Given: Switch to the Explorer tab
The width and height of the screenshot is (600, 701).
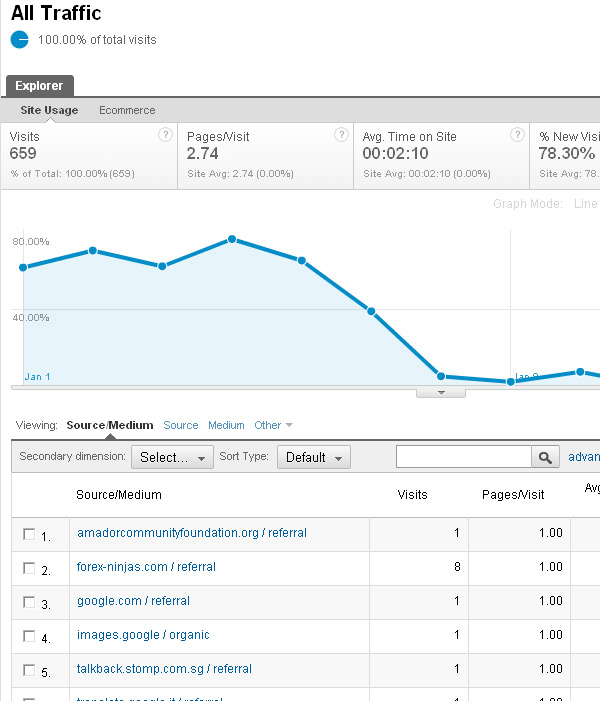Looking at the screenshot, I should (39, 85).
